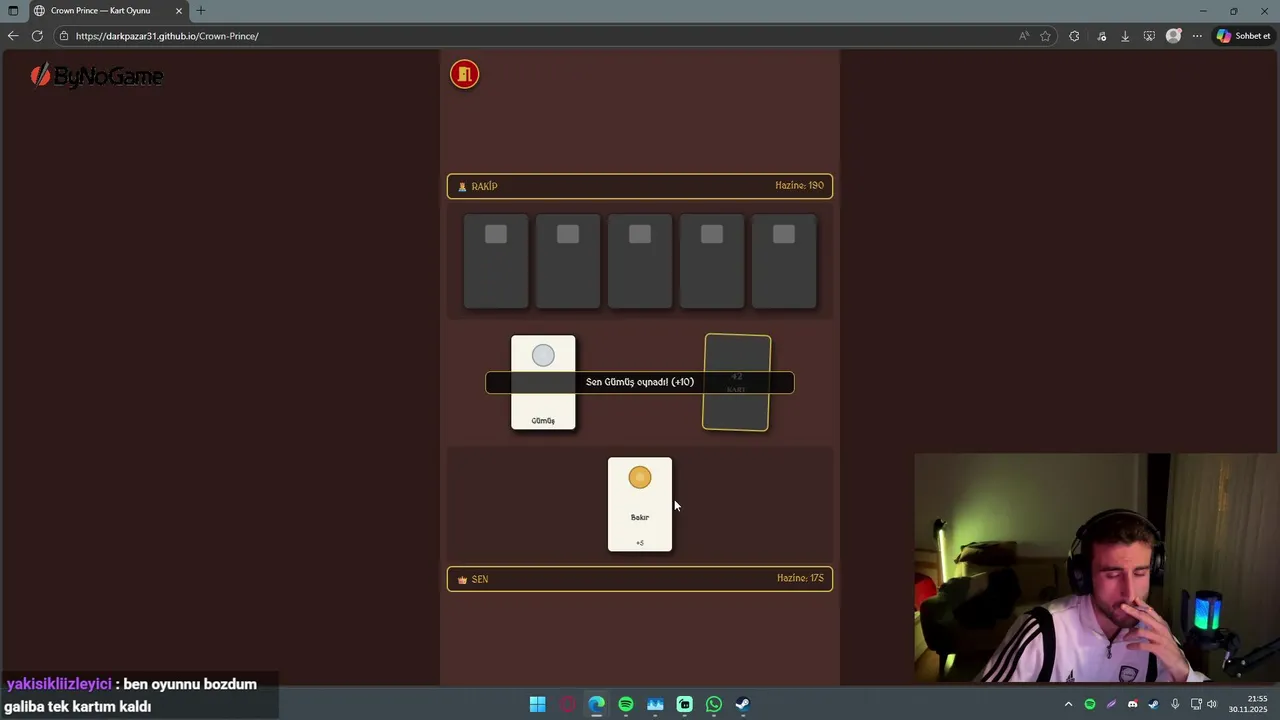
Task: Open the media control music icon
Action: [1102, 36]
